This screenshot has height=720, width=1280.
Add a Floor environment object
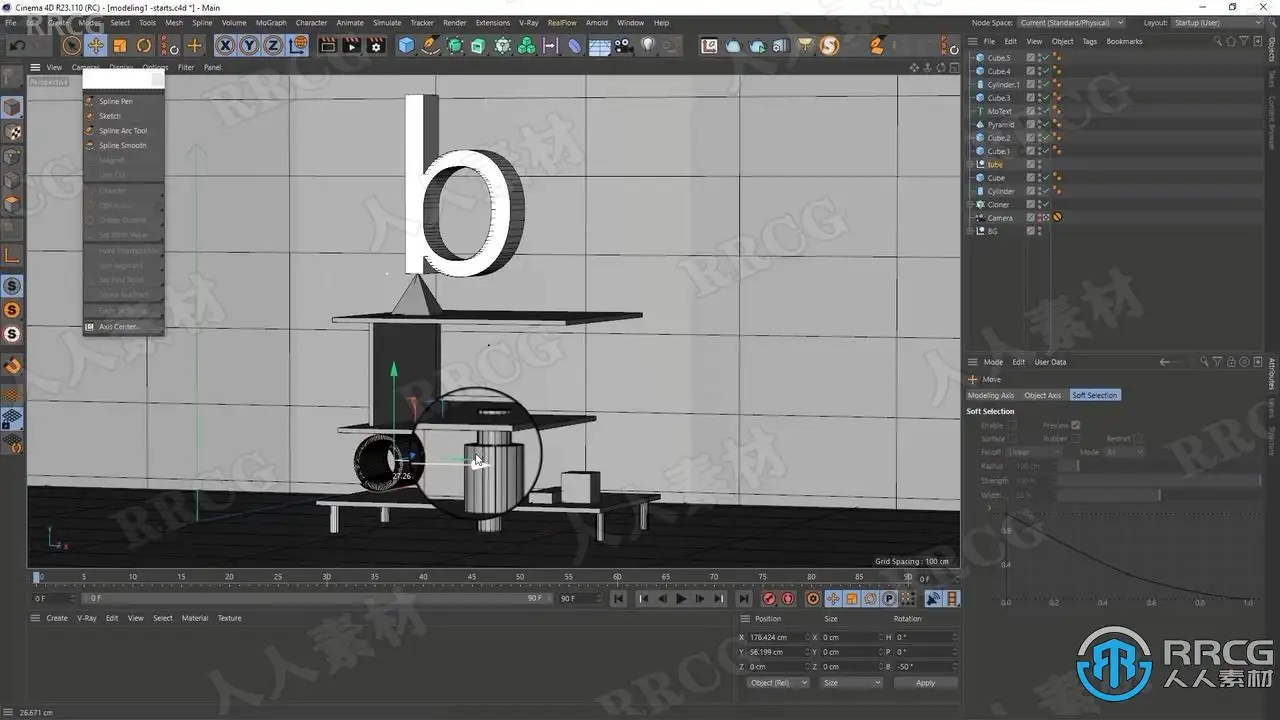599,45
